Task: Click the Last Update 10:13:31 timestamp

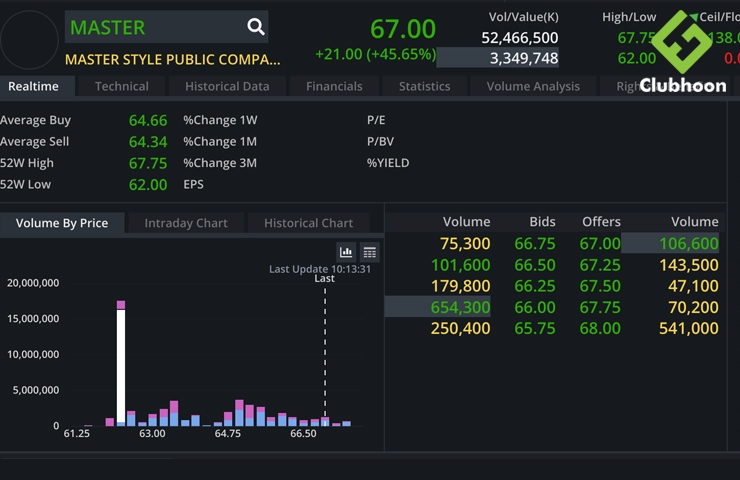Action: 320,269
